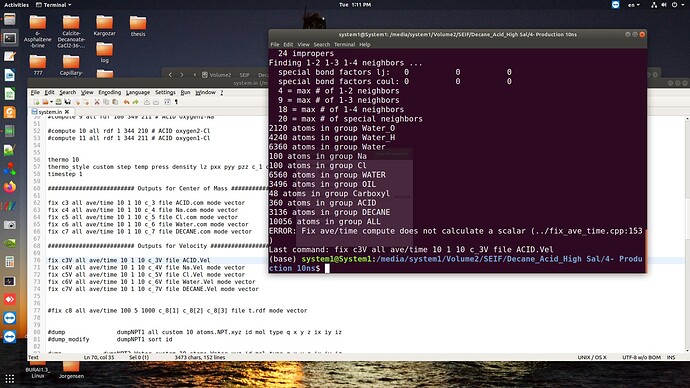Viewport: 690px width, 388px height.
Task: Click editor vertical scrollbar
Action: tap(687, 233)
